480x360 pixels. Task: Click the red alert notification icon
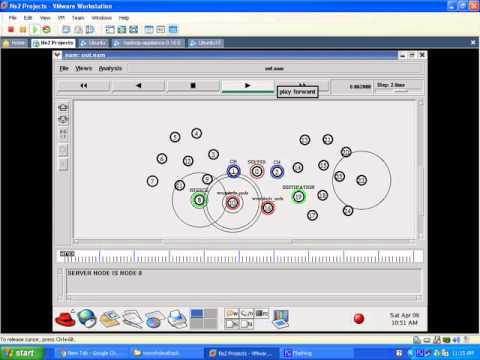click(359, 319)
